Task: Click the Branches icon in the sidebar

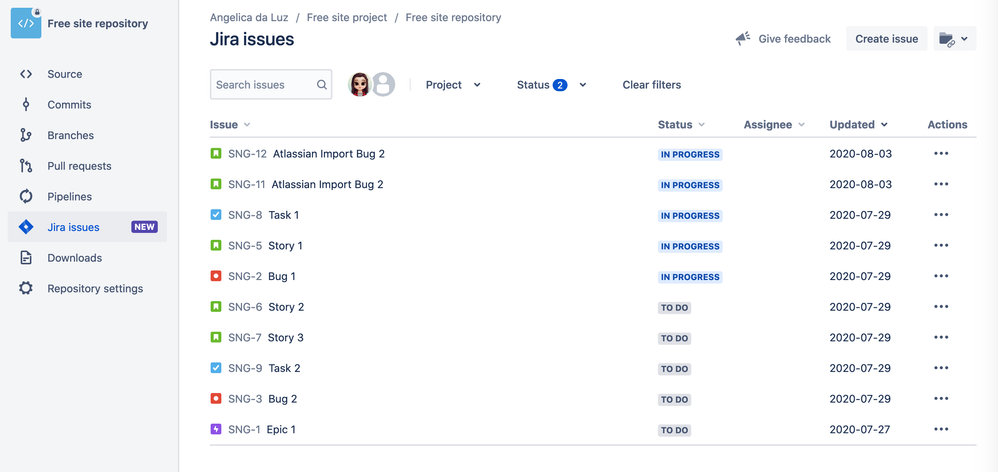Action: 25,135
